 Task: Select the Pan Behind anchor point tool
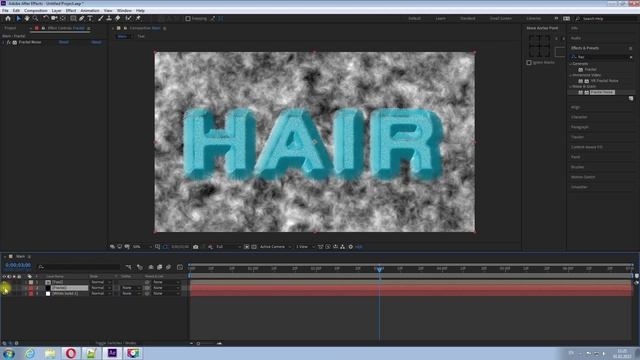point(62,18)
